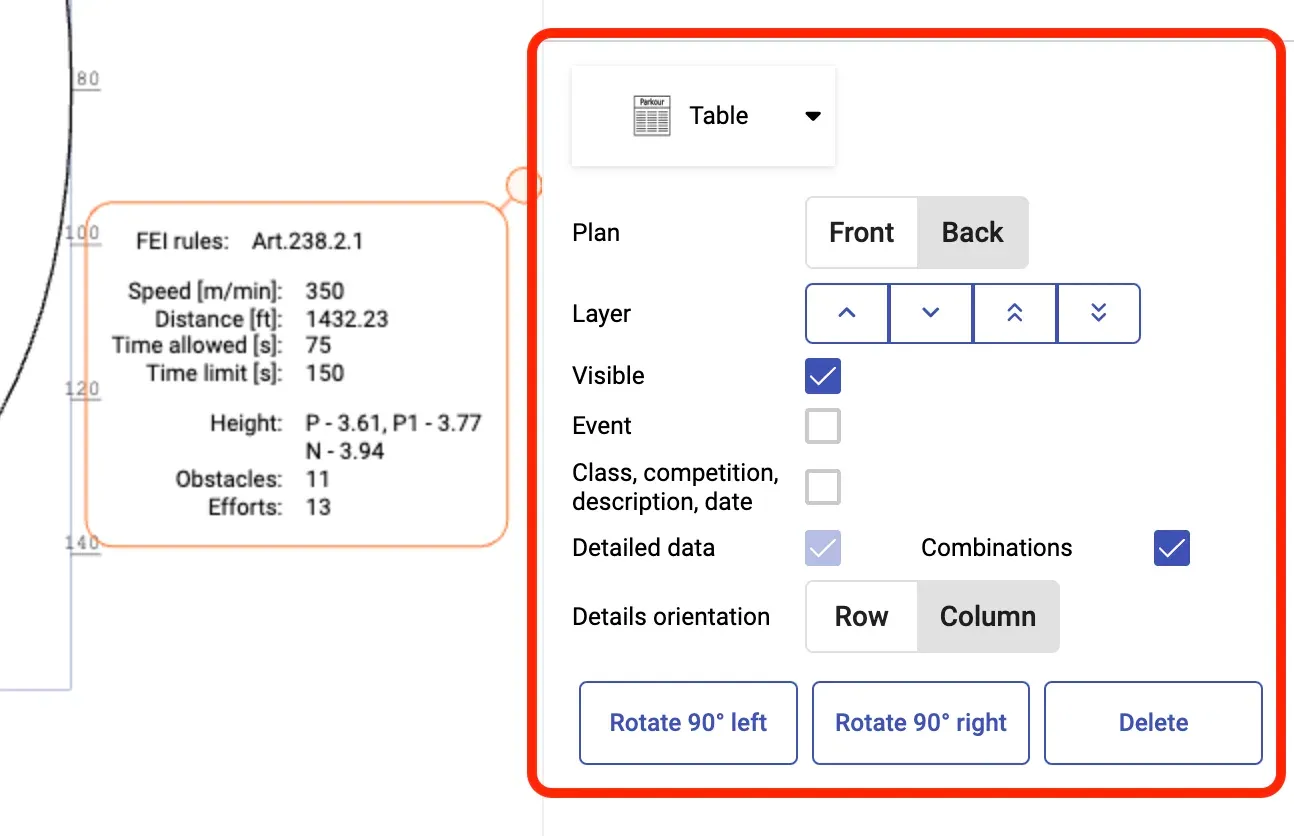Bring layer to the very top
1294x836 pixels.
click(x=1014, y=314)
